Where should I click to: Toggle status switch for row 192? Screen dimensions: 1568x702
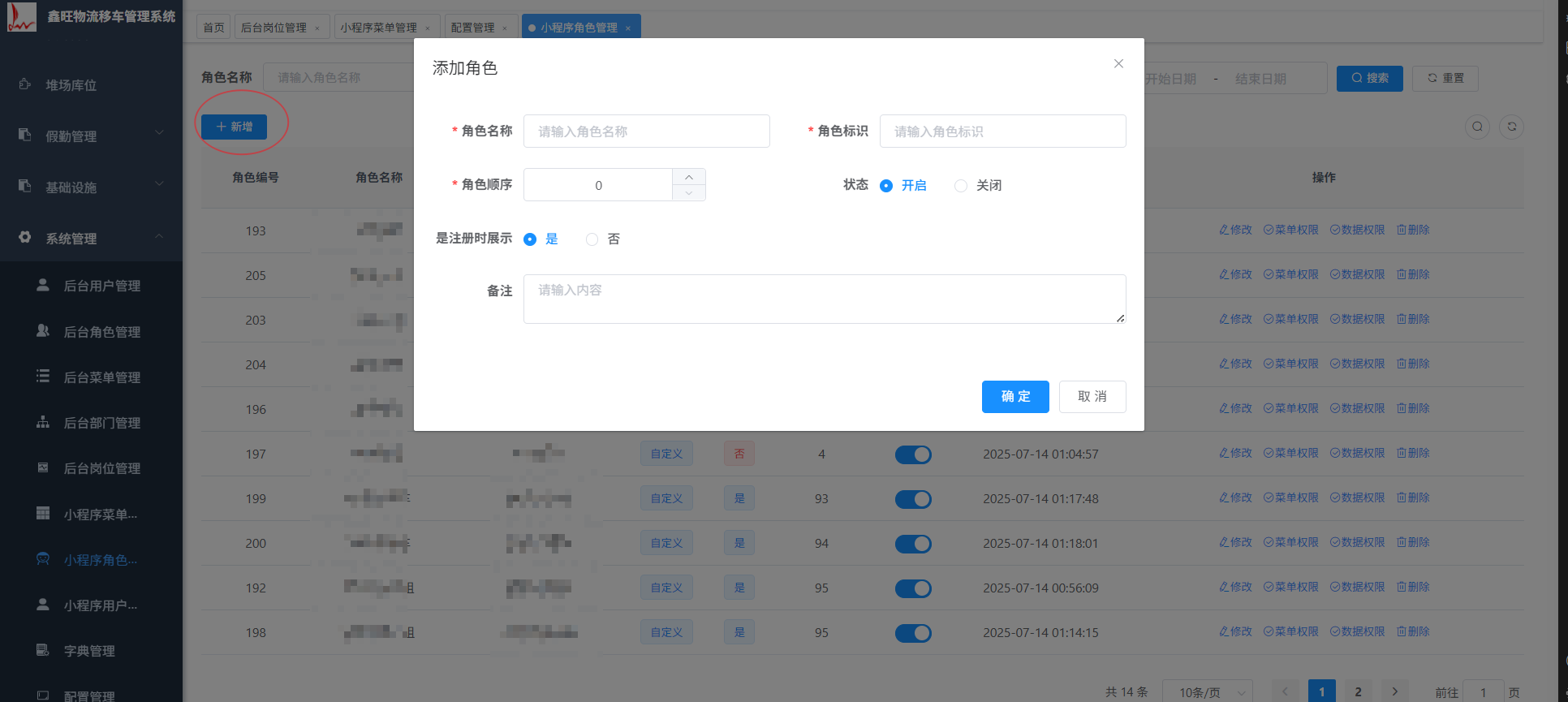(913, 588)
